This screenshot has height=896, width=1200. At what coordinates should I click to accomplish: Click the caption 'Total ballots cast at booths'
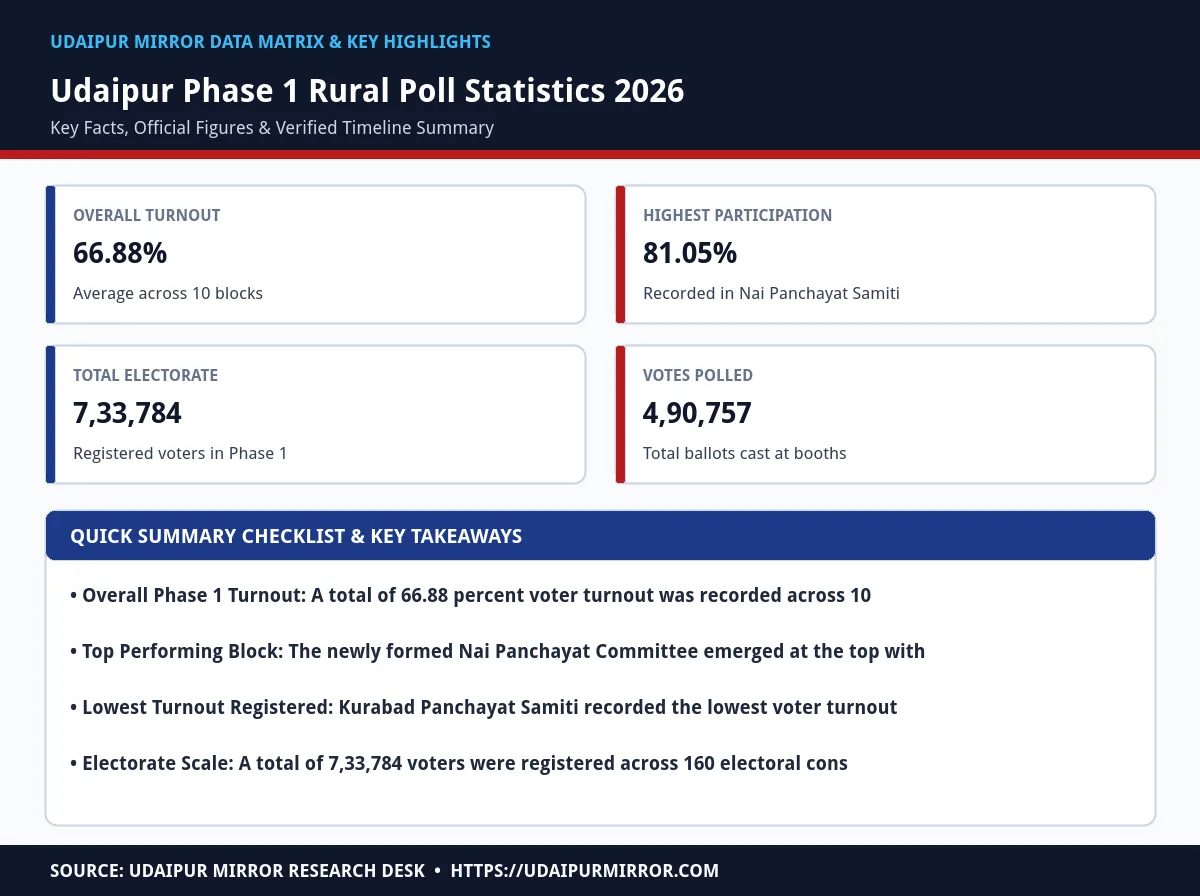[744, 454]
